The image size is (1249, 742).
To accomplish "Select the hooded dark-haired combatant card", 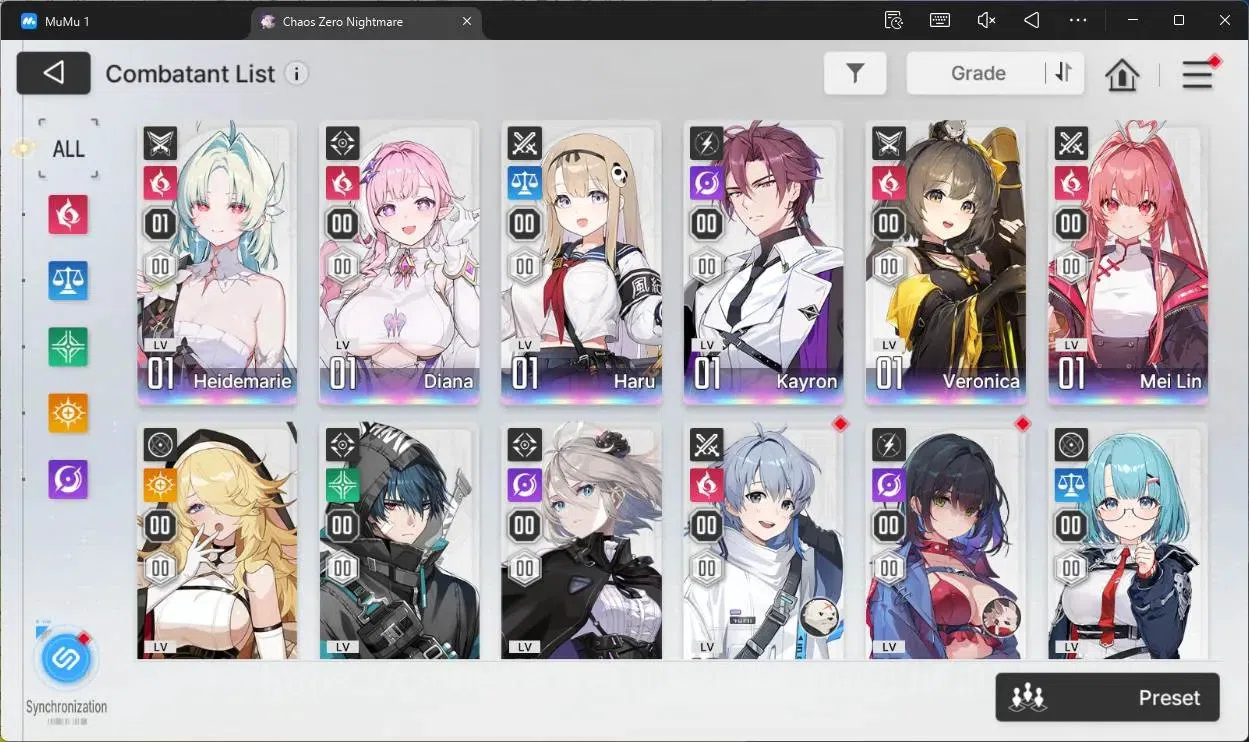I will [x=399, y=541].
